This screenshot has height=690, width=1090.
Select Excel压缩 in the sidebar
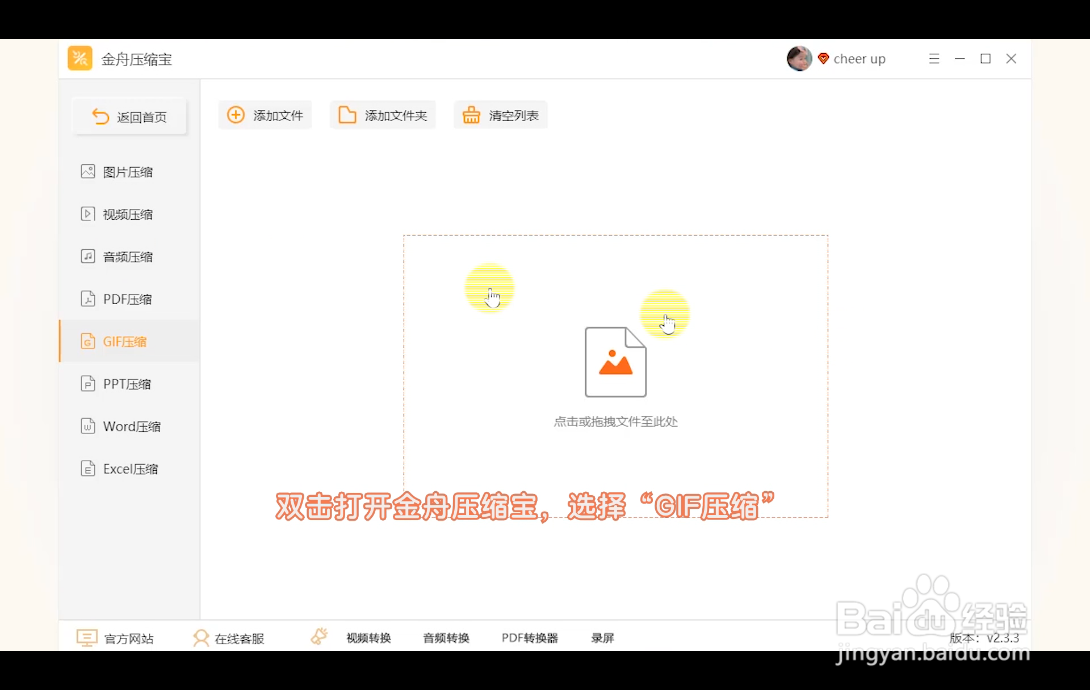(129, 468)
